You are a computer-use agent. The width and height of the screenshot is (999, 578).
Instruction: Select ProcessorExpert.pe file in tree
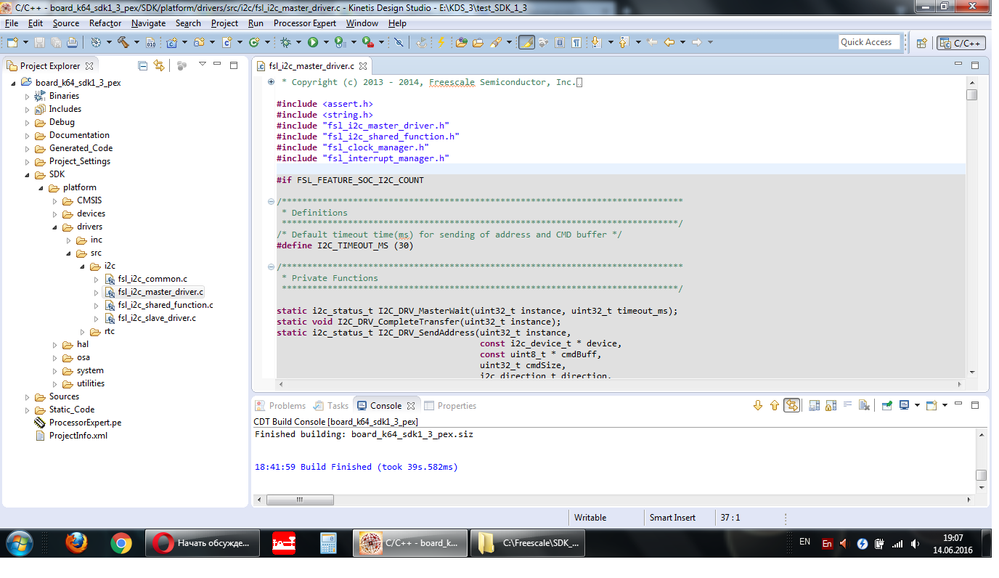(85, 423)
